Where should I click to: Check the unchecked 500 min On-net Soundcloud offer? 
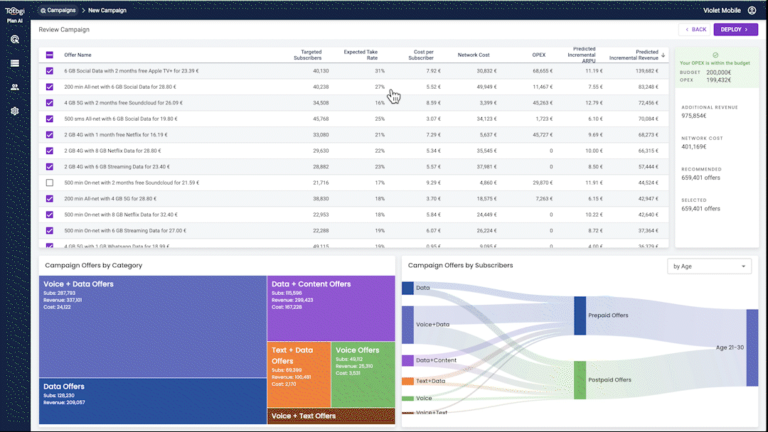click(x=50, y=183)
